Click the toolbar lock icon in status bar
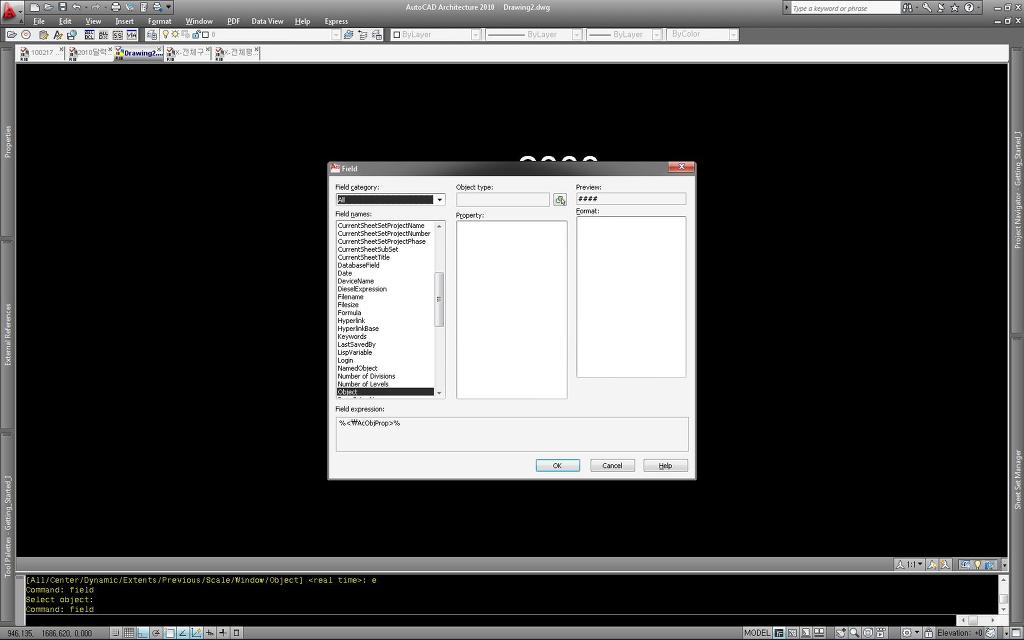The width and height of the screenshot is (1024, 640). click(929, 633)
